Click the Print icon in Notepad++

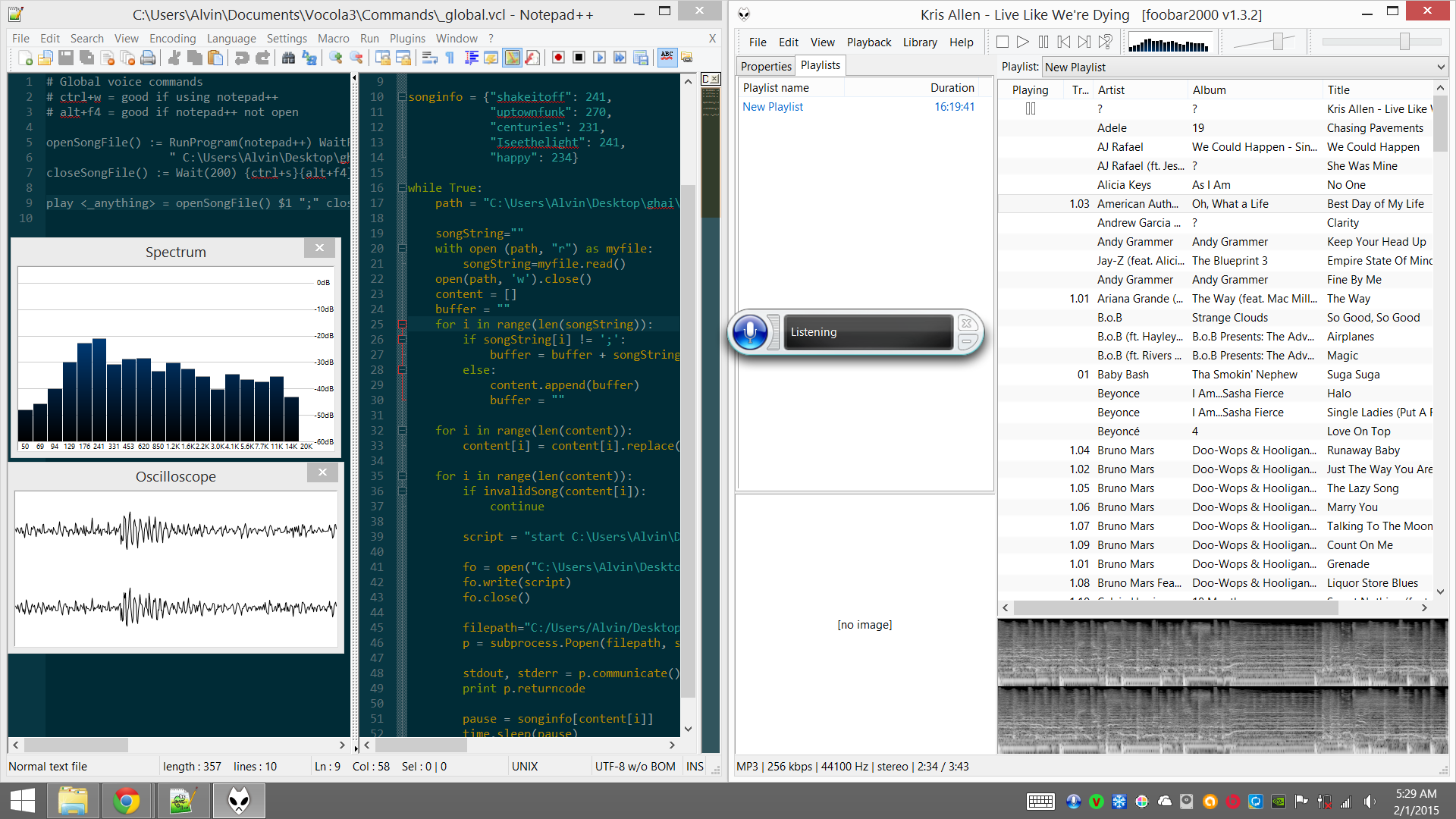[x=148, y=58]
